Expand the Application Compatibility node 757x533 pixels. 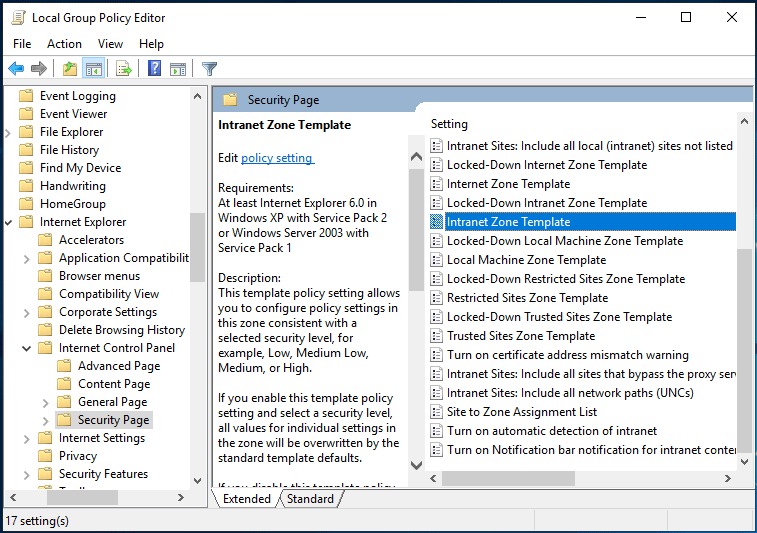(x=27, y=258)
